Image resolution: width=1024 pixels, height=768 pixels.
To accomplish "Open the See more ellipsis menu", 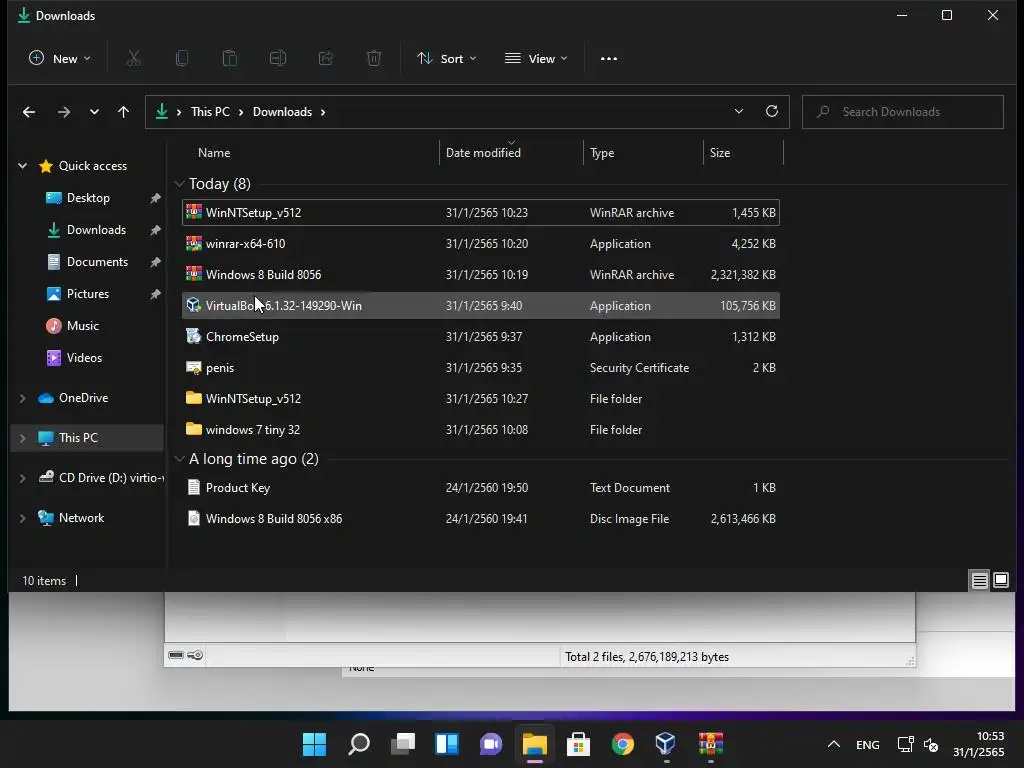I will point(609,59).
